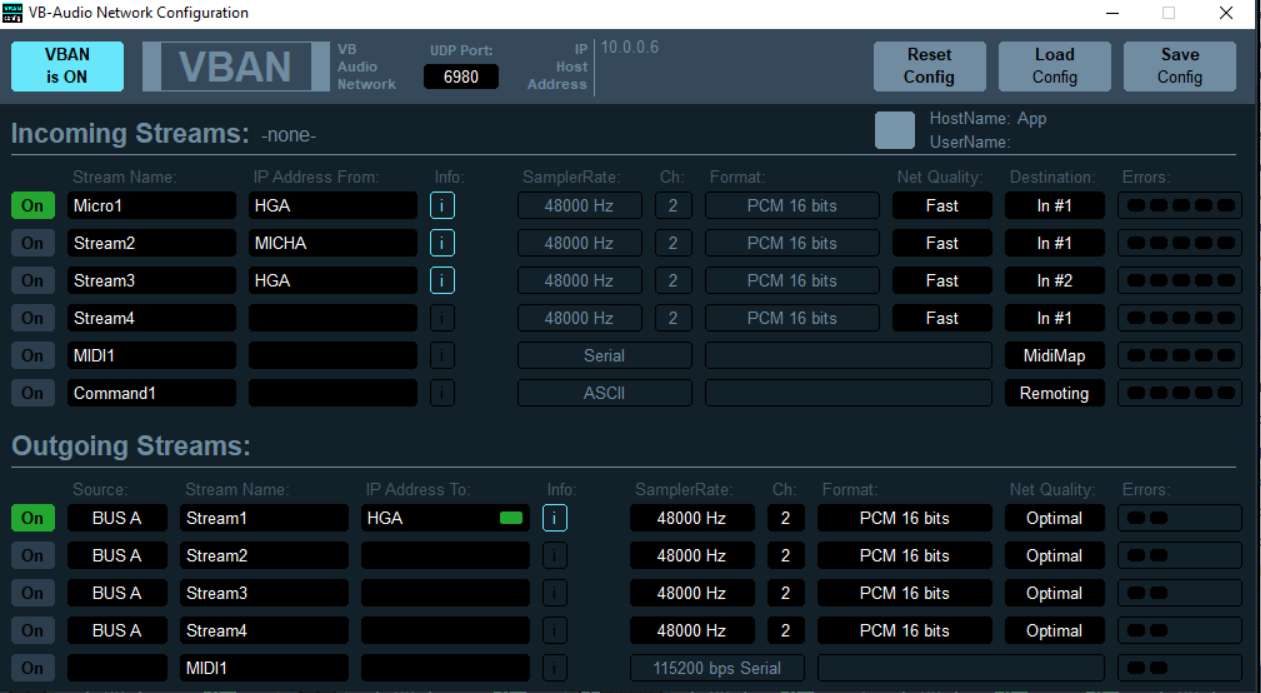Change outgoing Stream1 sample rate 48000 Hz

click(x=692, y=518)
